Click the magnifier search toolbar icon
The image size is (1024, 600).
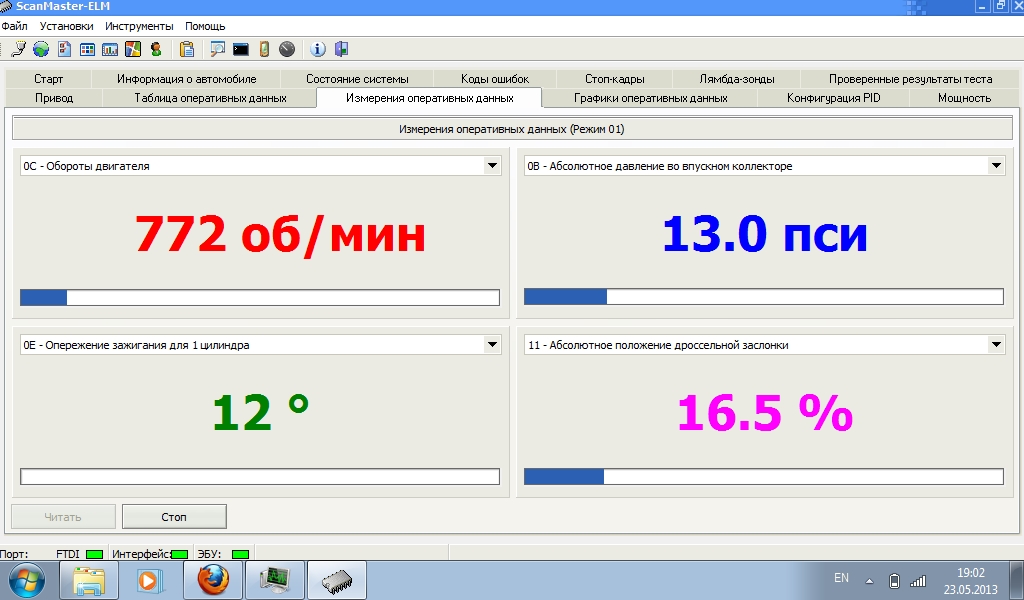coord(217,48)
